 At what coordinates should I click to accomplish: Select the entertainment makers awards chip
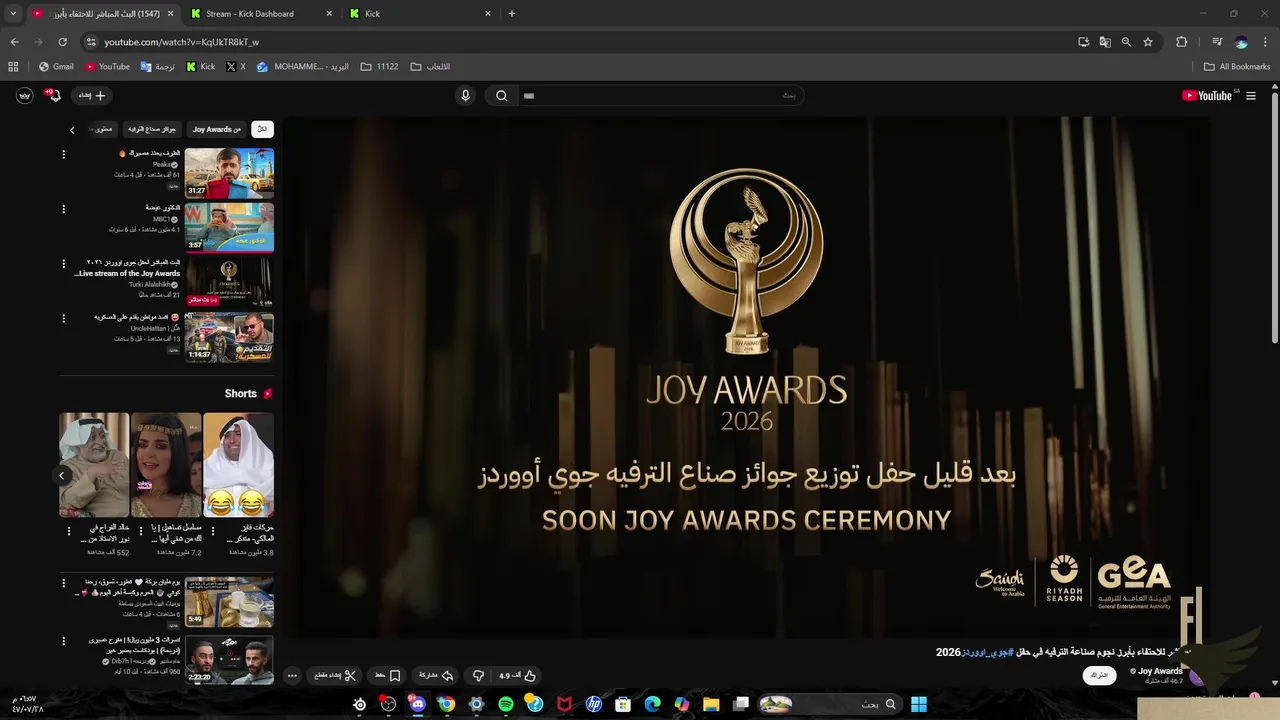click(152, 129)
